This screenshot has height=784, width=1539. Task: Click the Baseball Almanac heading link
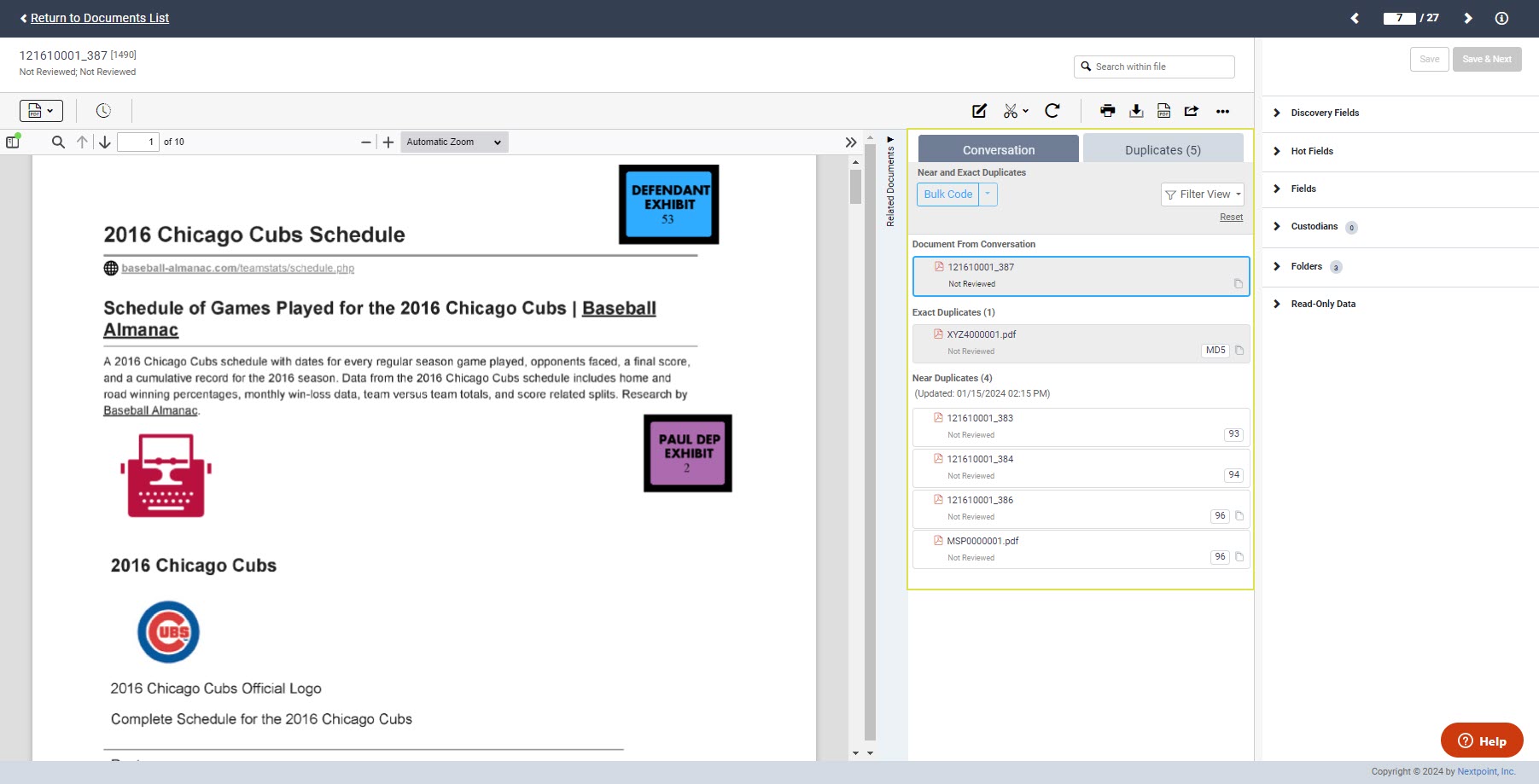click(x=380, y=319)
